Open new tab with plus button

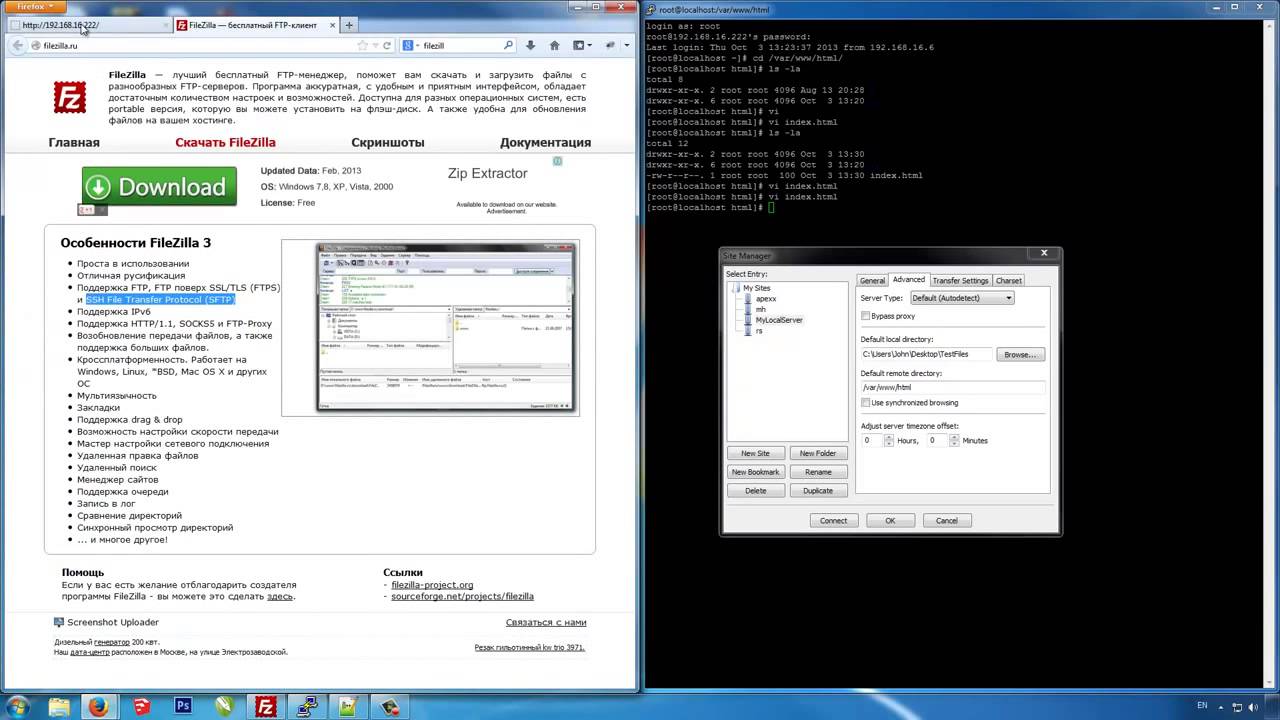[x=349, y=25]
